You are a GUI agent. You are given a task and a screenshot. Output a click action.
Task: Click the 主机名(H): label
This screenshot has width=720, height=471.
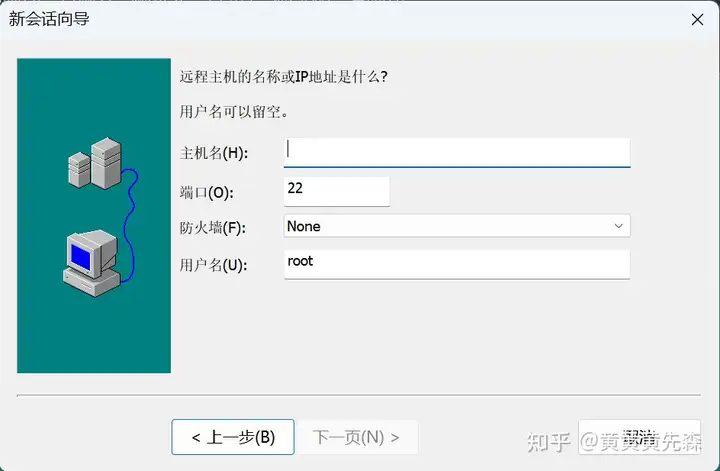214,153
